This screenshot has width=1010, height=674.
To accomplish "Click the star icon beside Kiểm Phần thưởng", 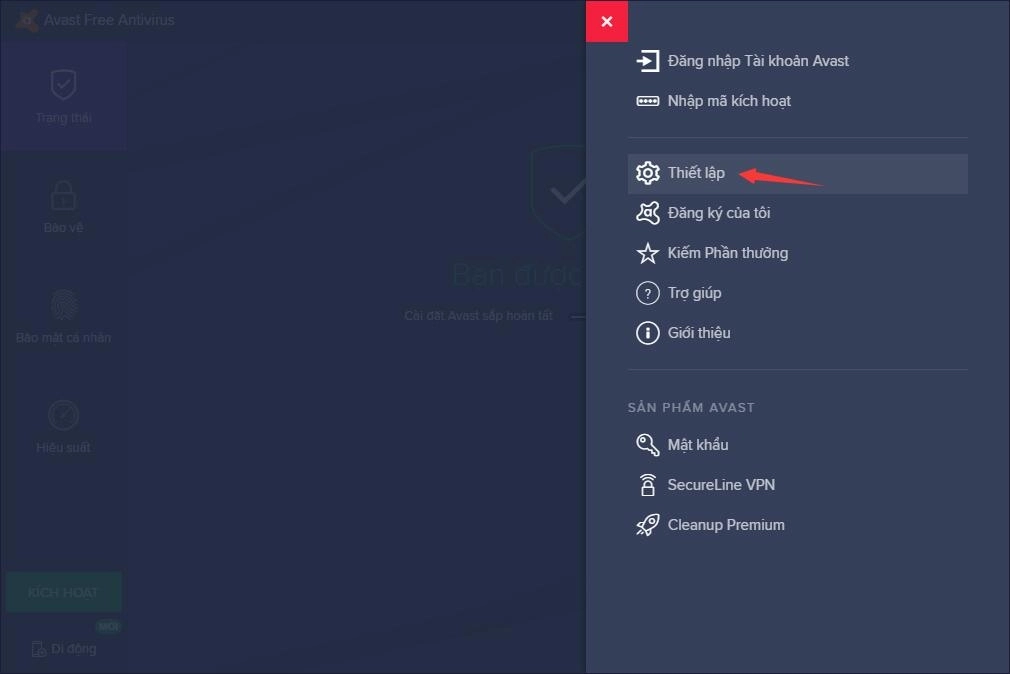I will point(648,252).
